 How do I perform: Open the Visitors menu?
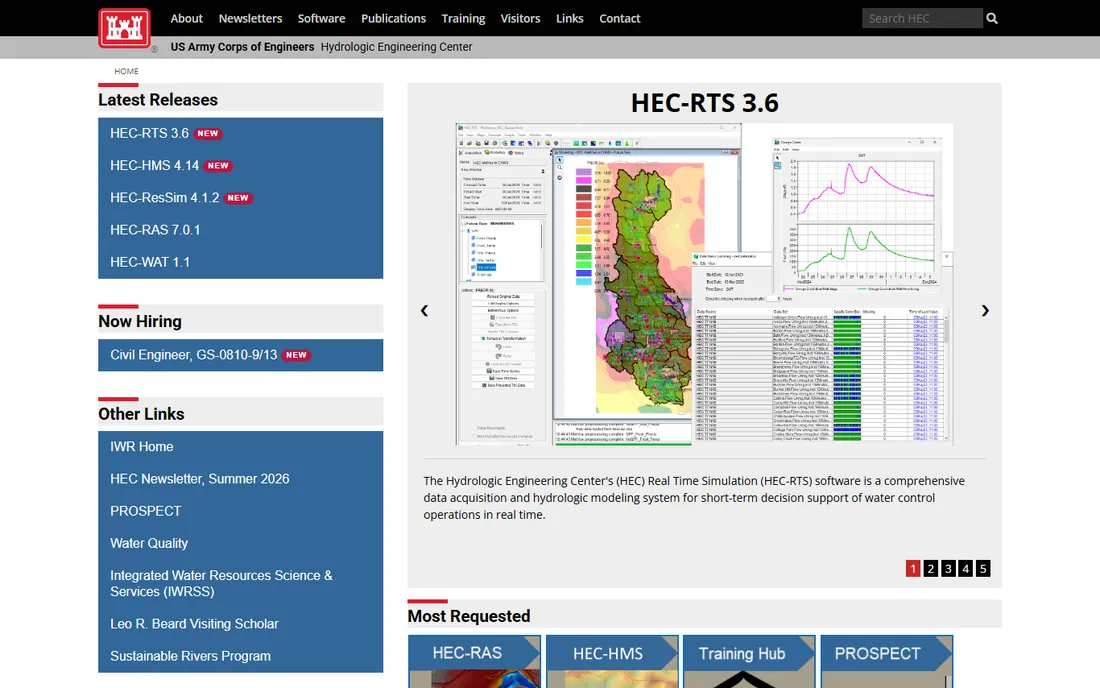pyautogui.click(x=521, y=18)
